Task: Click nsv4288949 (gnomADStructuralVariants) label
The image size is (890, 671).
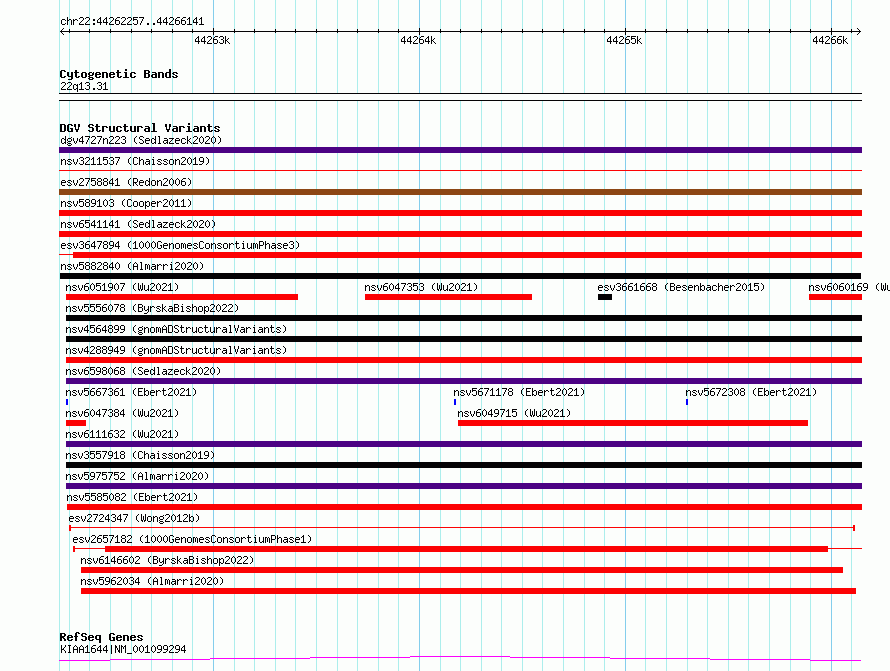Action: click(176, 350)
